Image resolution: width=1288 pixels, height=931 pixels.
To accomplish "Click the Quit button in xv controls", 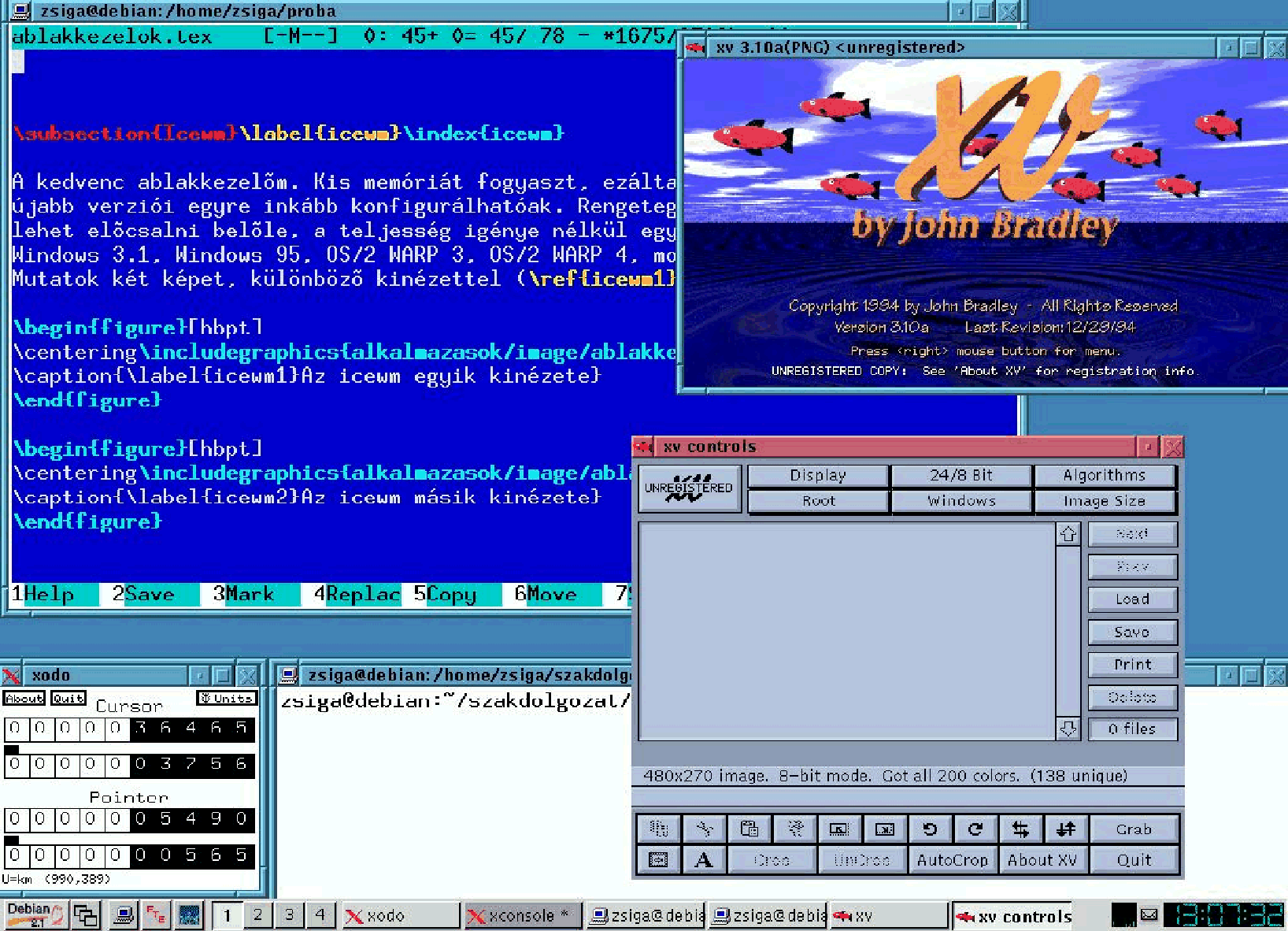I will 1134,860.
